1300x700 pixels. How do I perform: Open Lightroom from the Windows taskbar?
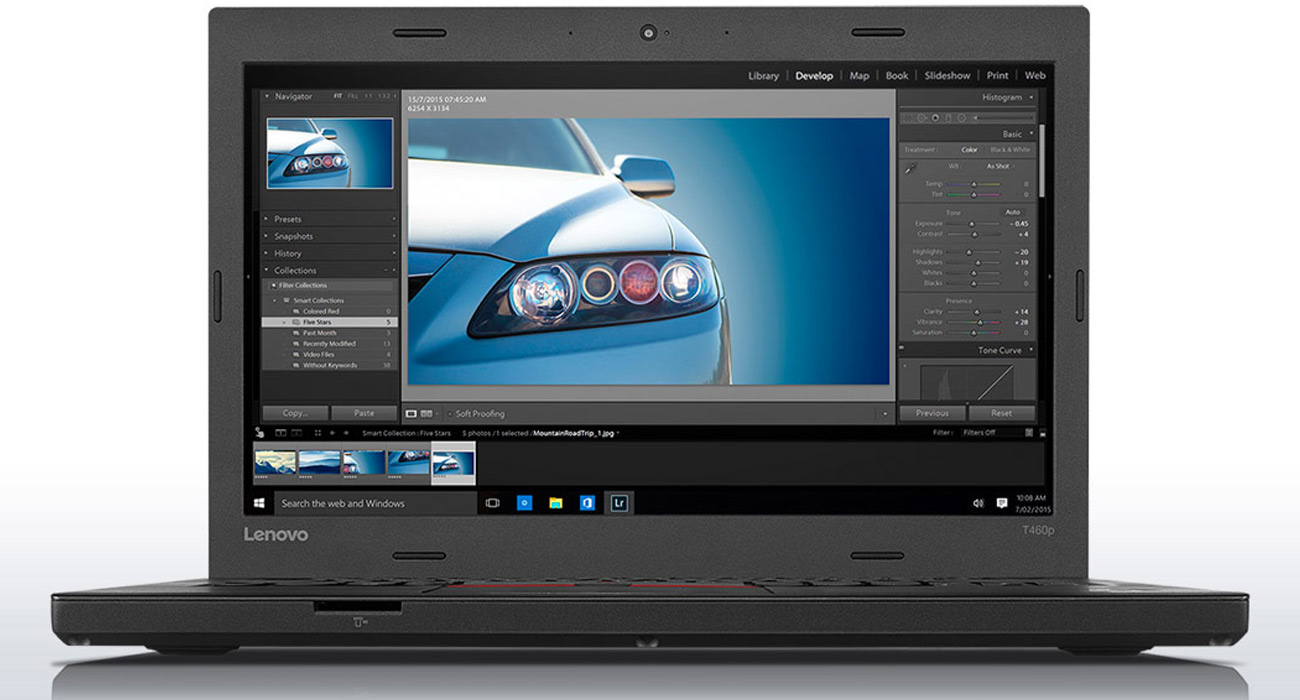click(619, 503)
